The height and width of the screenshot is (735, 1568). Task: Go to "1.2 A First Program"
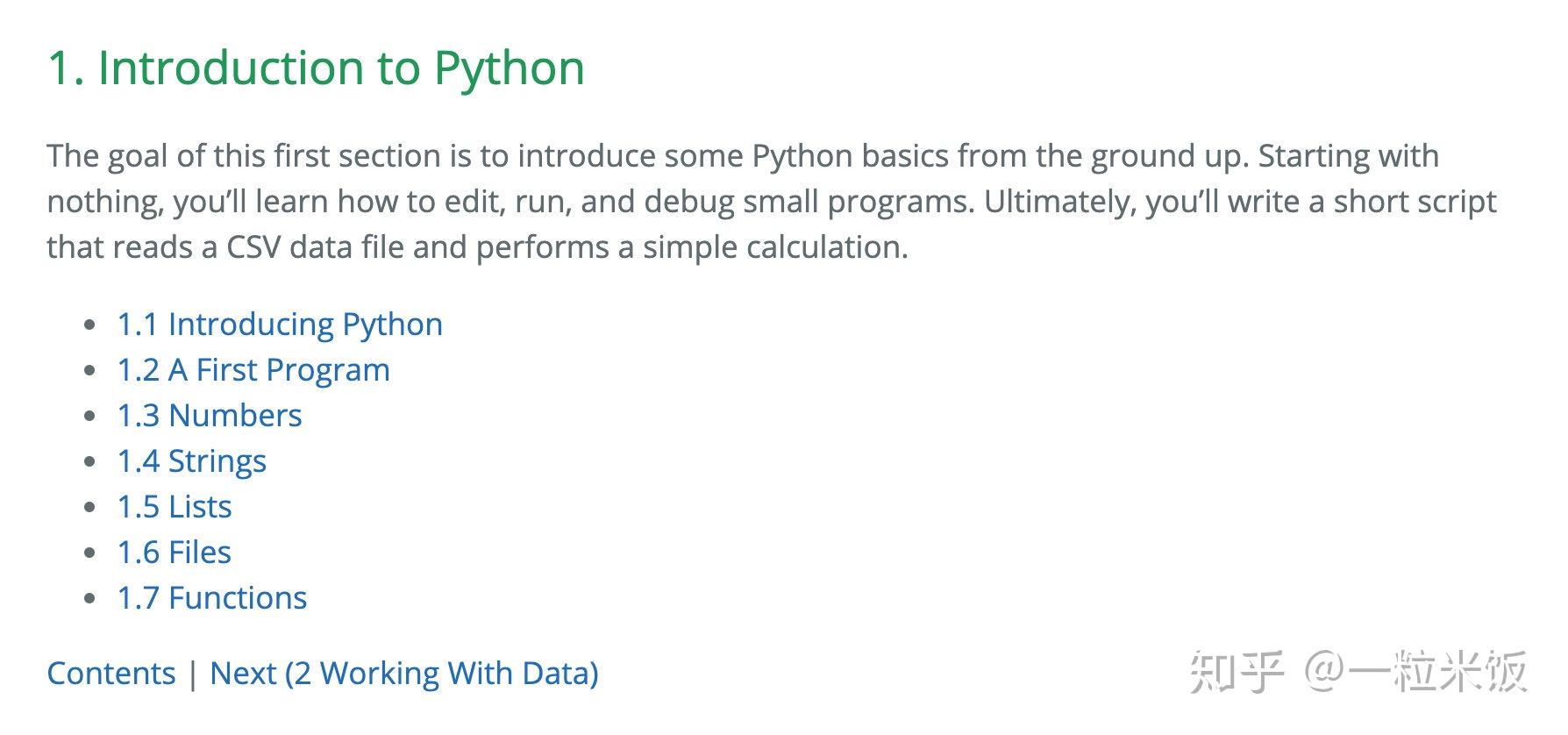coord(253,370)
